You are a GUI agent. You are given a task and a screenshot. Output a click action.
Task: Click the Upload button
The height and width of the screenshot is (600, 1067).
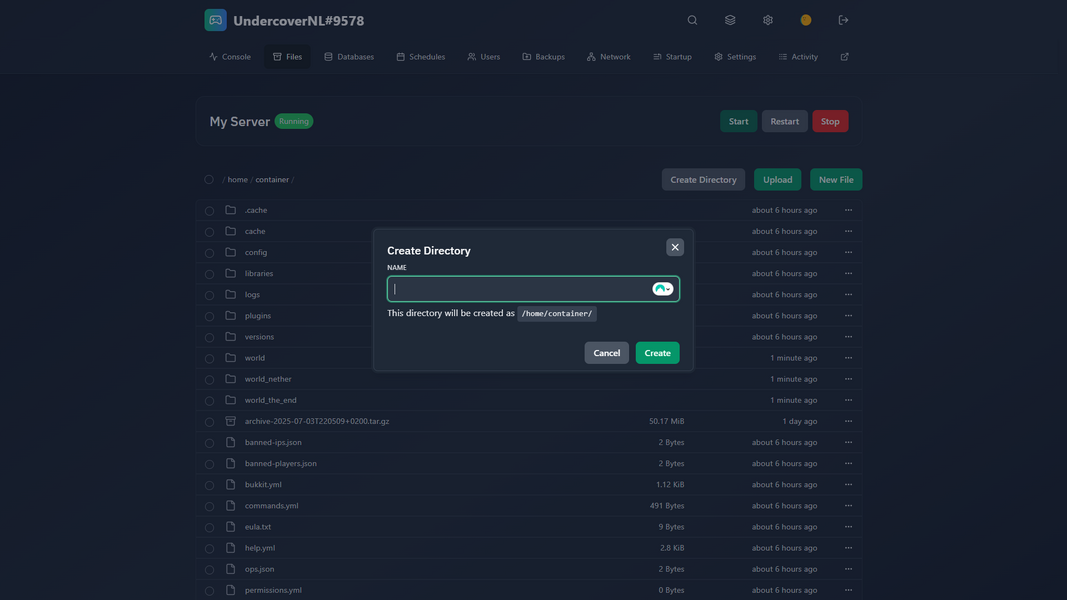777,180
